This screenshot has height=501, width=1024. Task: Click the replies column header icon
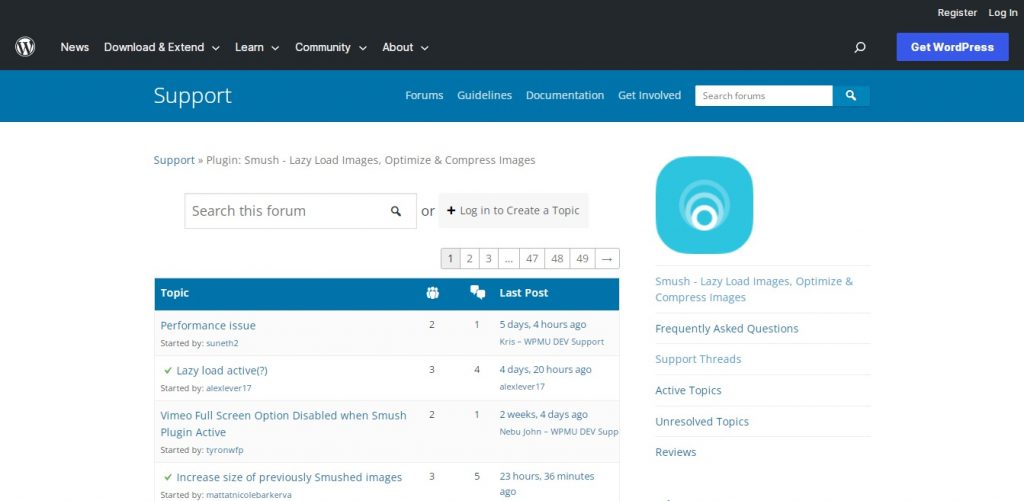click(x=477, y=293)
